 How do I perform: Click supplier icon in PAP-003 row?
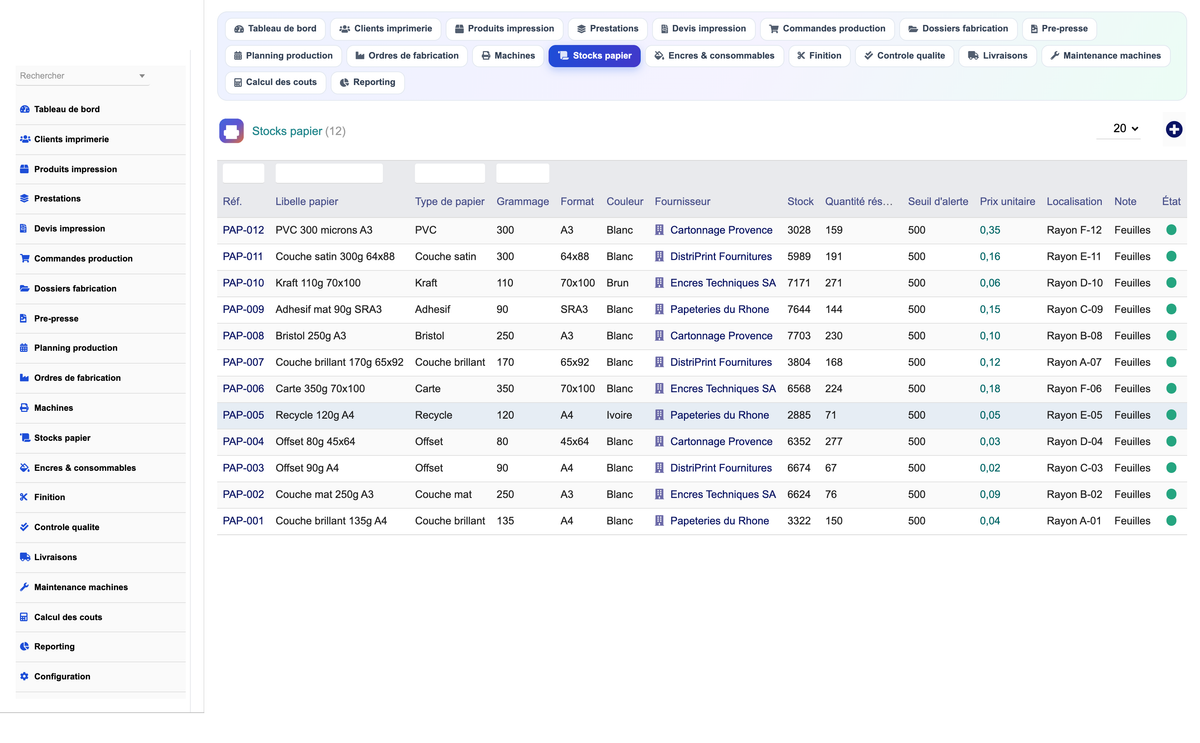click(x=659, y=468)
